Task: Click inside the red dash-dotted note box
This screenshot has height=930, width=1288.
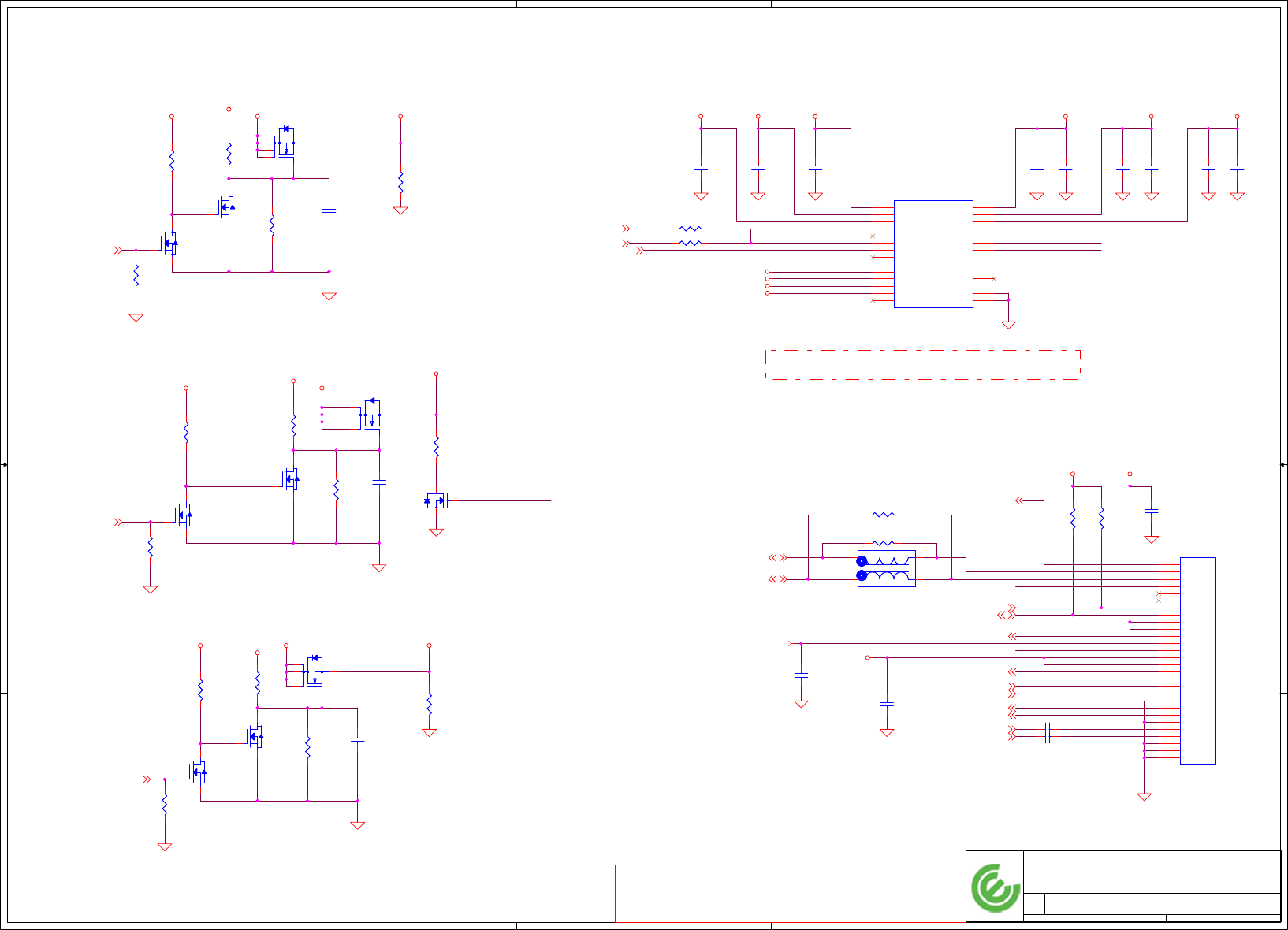Action: [x=922, y=365]
